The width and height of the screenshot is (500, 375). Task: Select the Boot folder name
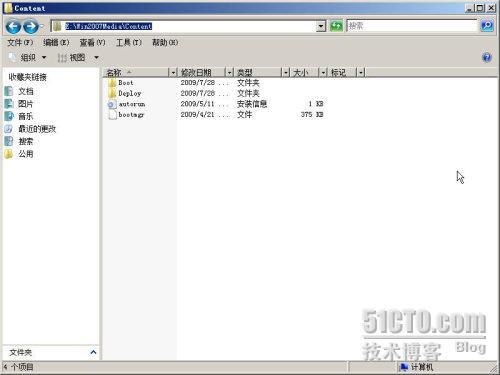click(x=126, y=83)
